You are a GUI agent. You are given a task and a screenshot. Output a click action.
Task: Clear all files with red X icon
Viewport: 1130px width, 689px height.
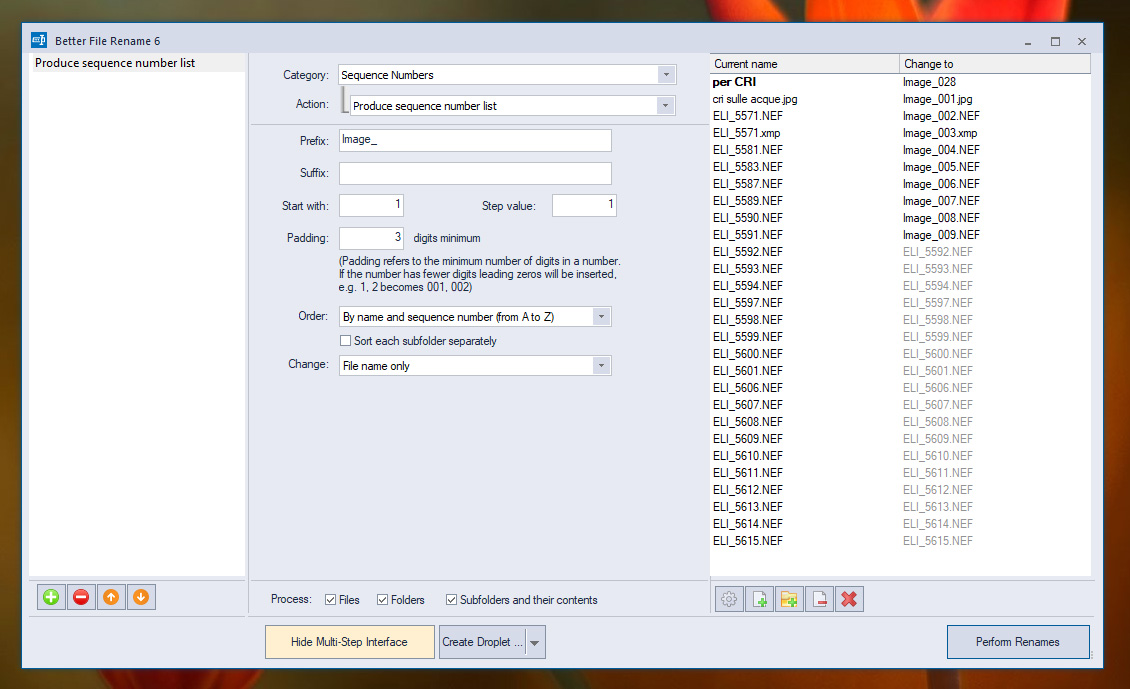tap(849, 599)
